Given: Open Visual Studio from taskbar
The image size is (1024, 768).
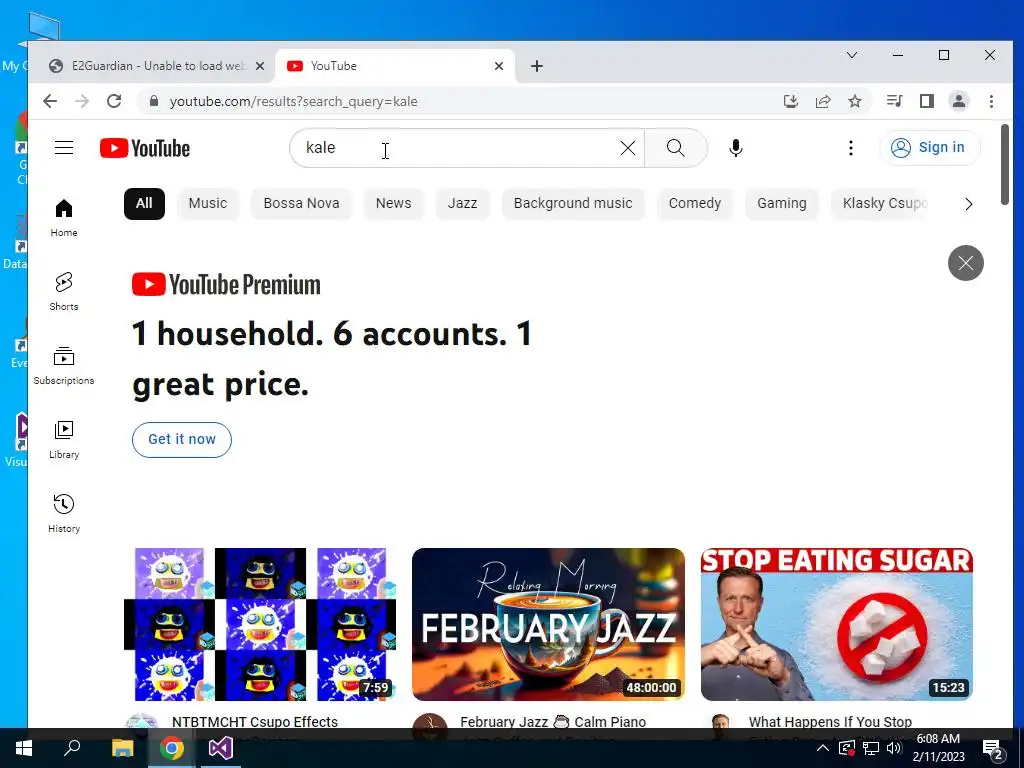Looking at the screenshot, I should click(x=221, y=748).
